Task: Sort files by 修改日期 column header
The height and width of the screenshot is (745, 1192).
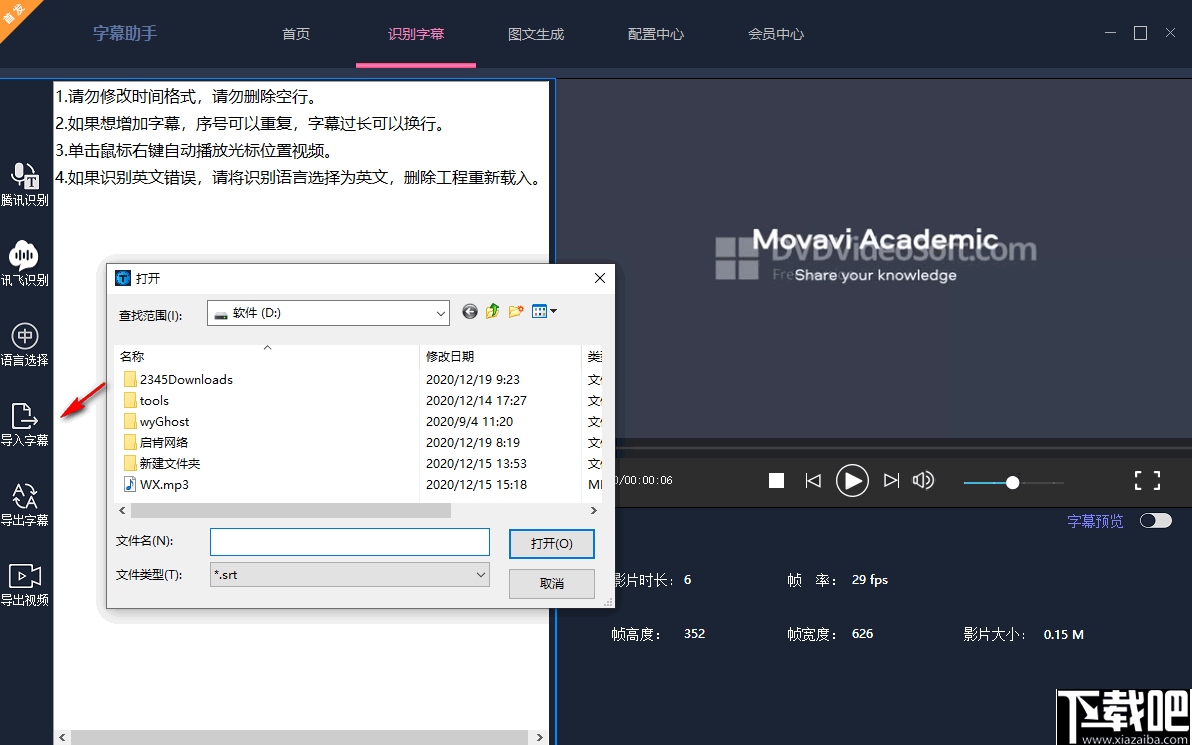Action: (501, 356)
